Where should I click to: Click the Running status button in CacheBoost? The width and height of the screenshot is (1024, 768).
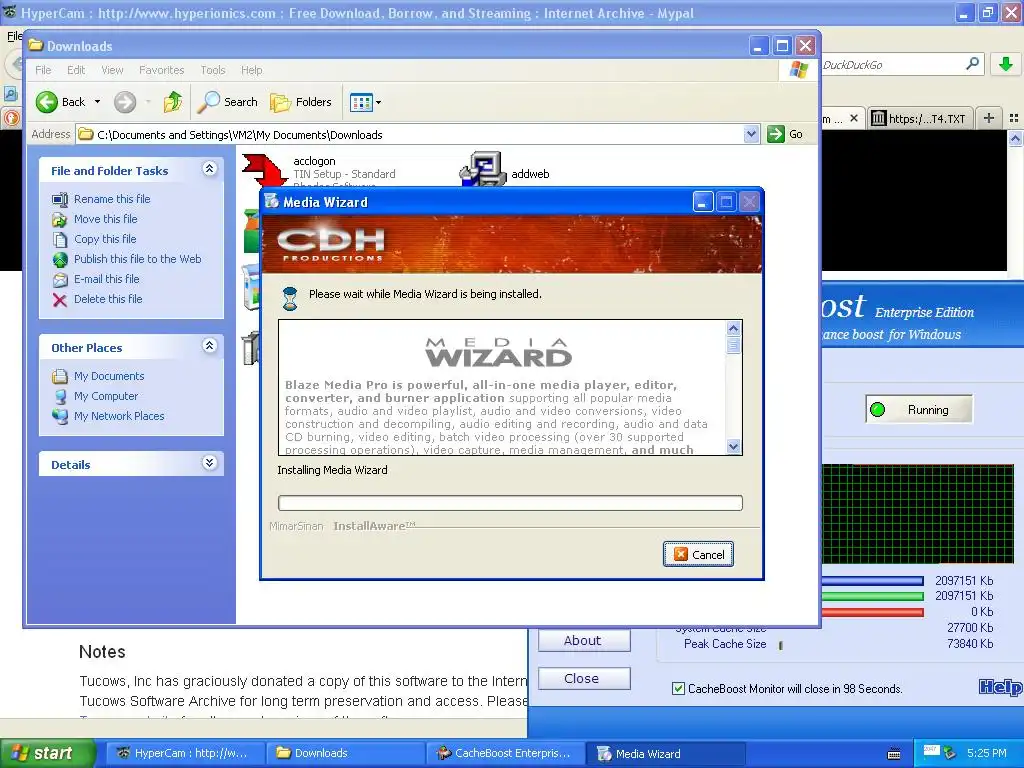[x=918, y=409]
